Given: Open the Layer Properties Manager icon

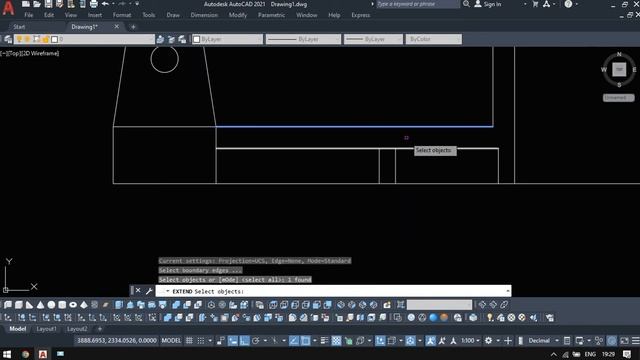Looking at the screenshot, I should tap(8, 39).
